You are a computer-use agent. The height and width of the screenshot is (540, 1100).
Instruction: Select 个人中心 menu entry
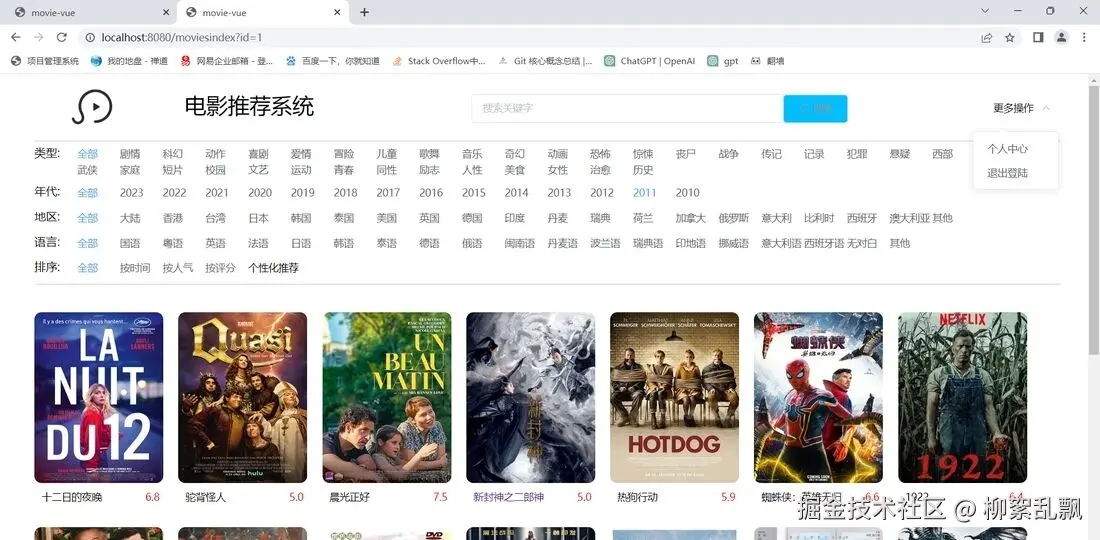(1007, 149)
